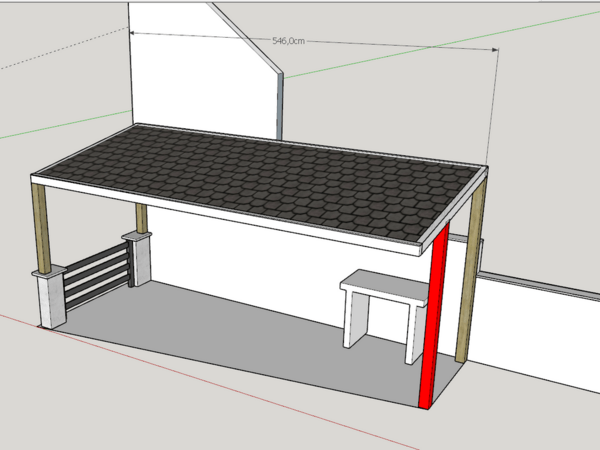
Task: Select the white bench under the roof
Action: pyautogui.click(x=384, y=316)
